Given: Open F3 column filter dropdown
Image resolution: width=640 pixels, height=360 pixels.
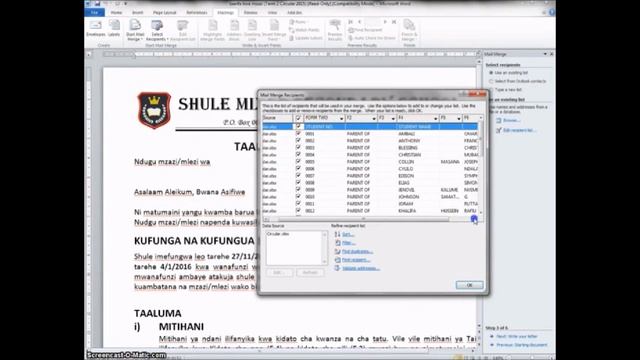Looking at the screenshot, I should point(393,118).
